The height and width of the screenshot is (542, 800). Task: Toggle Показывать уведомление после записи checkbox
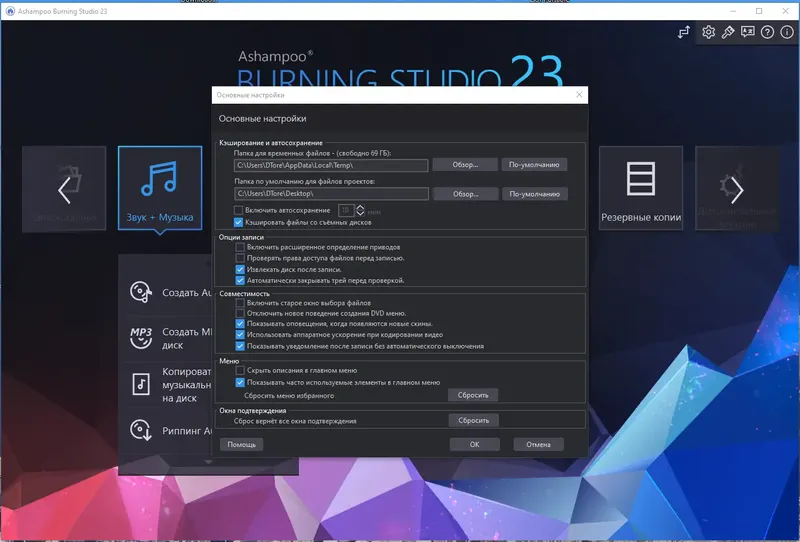point(240,346)
